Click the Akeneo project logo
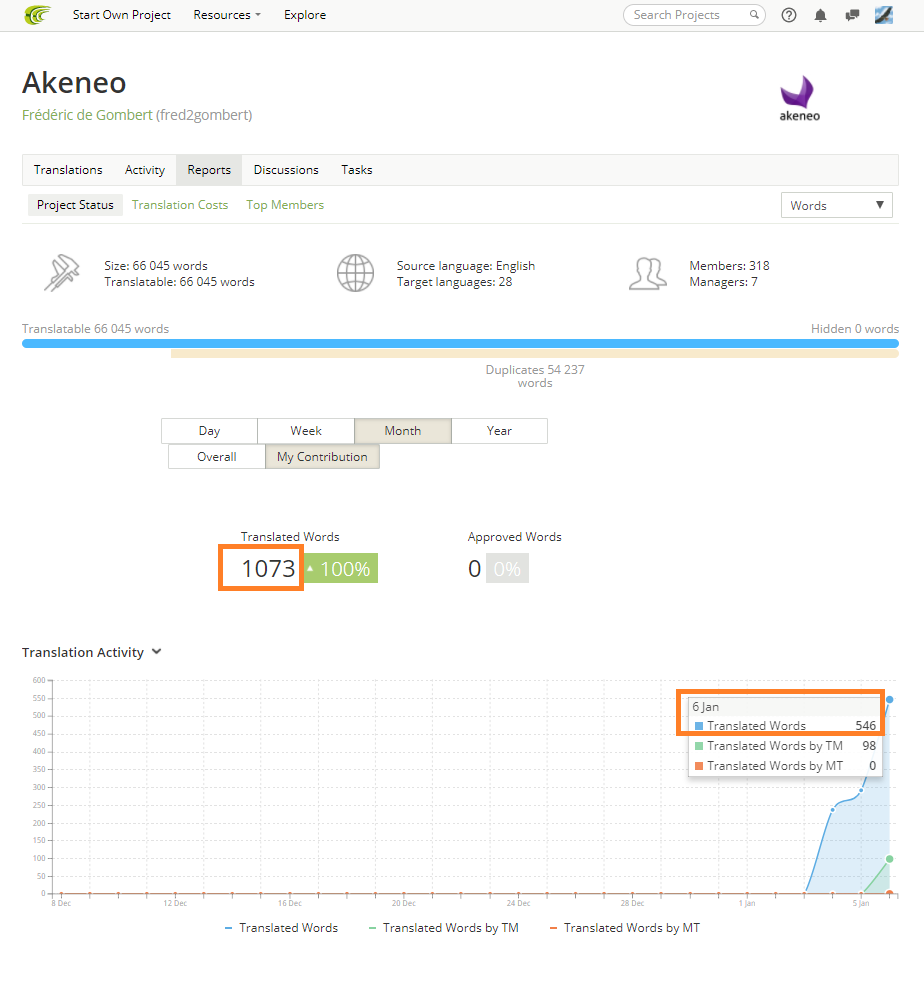The height and width of the screenshot is (996, 924). [x=800, y=98]
